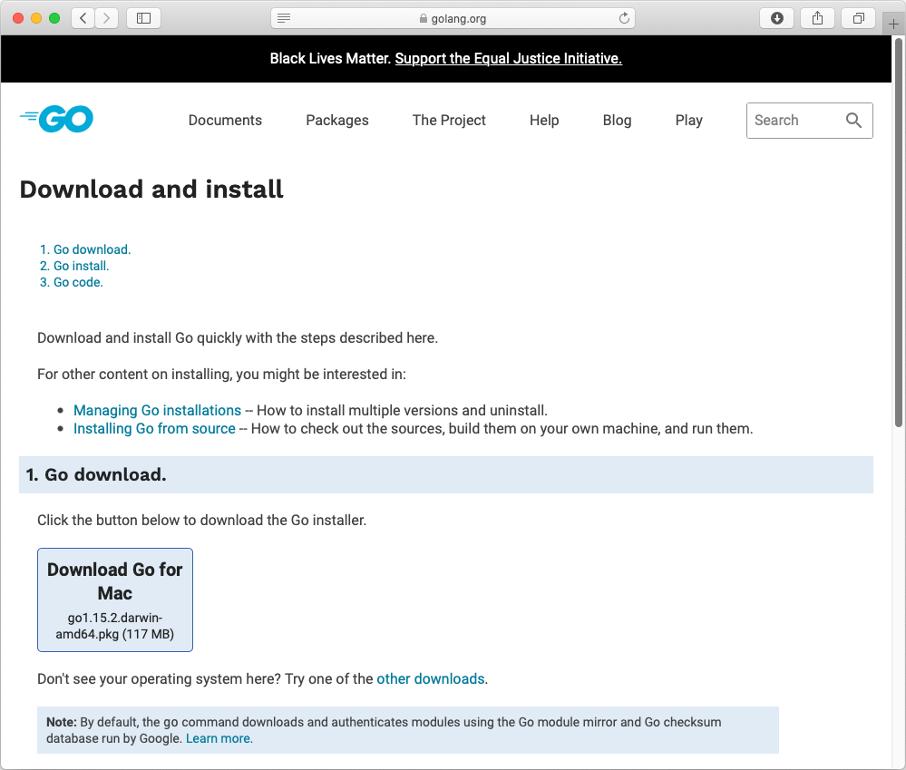Click the 'Download and install' heading
This screenshot has width=906, height=770.
click(x=151, y=189)
